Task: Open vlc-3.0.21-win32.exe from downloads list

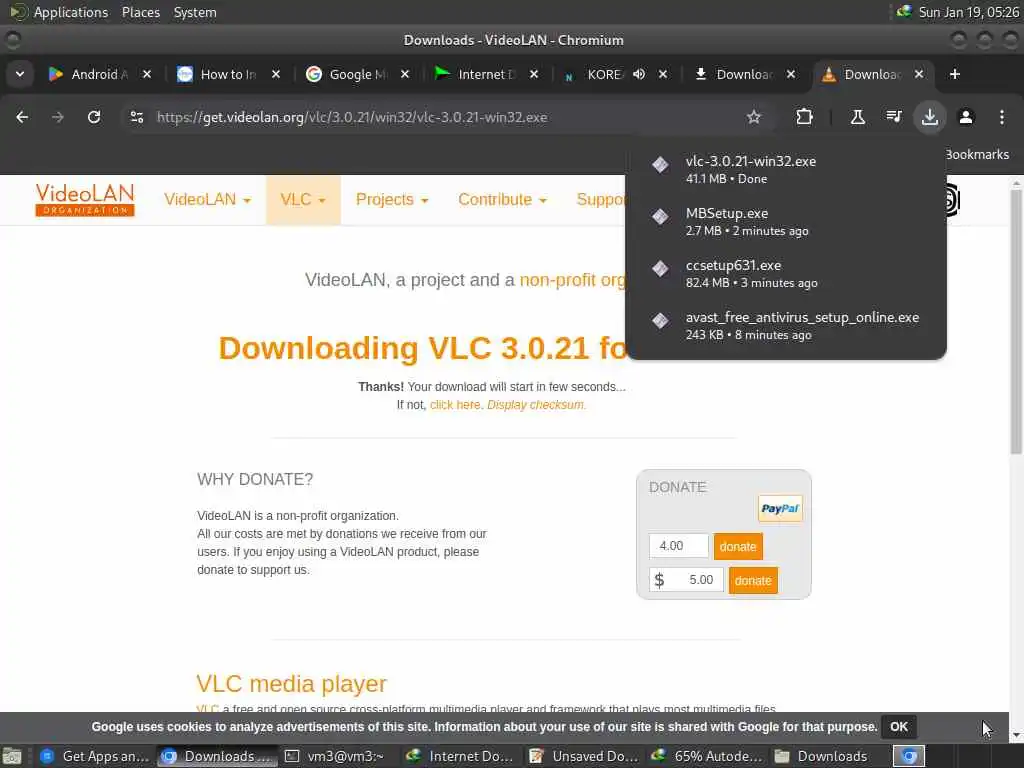Action: (786, 169)
